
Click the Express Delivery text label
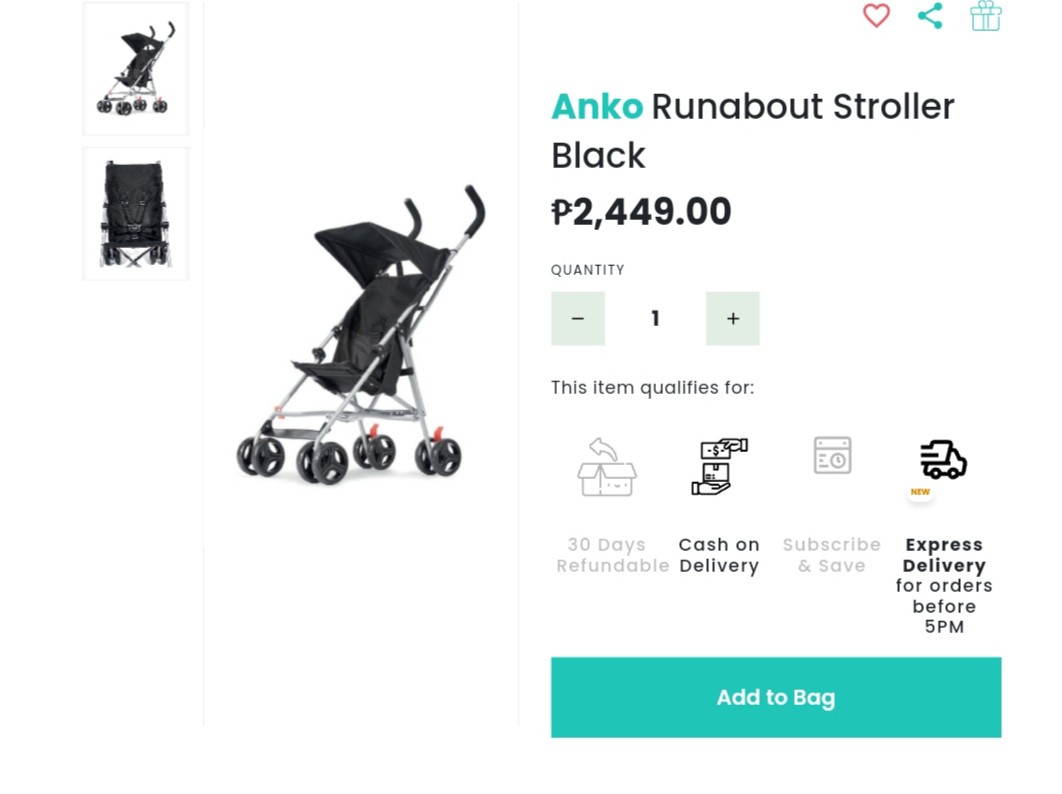944,555
